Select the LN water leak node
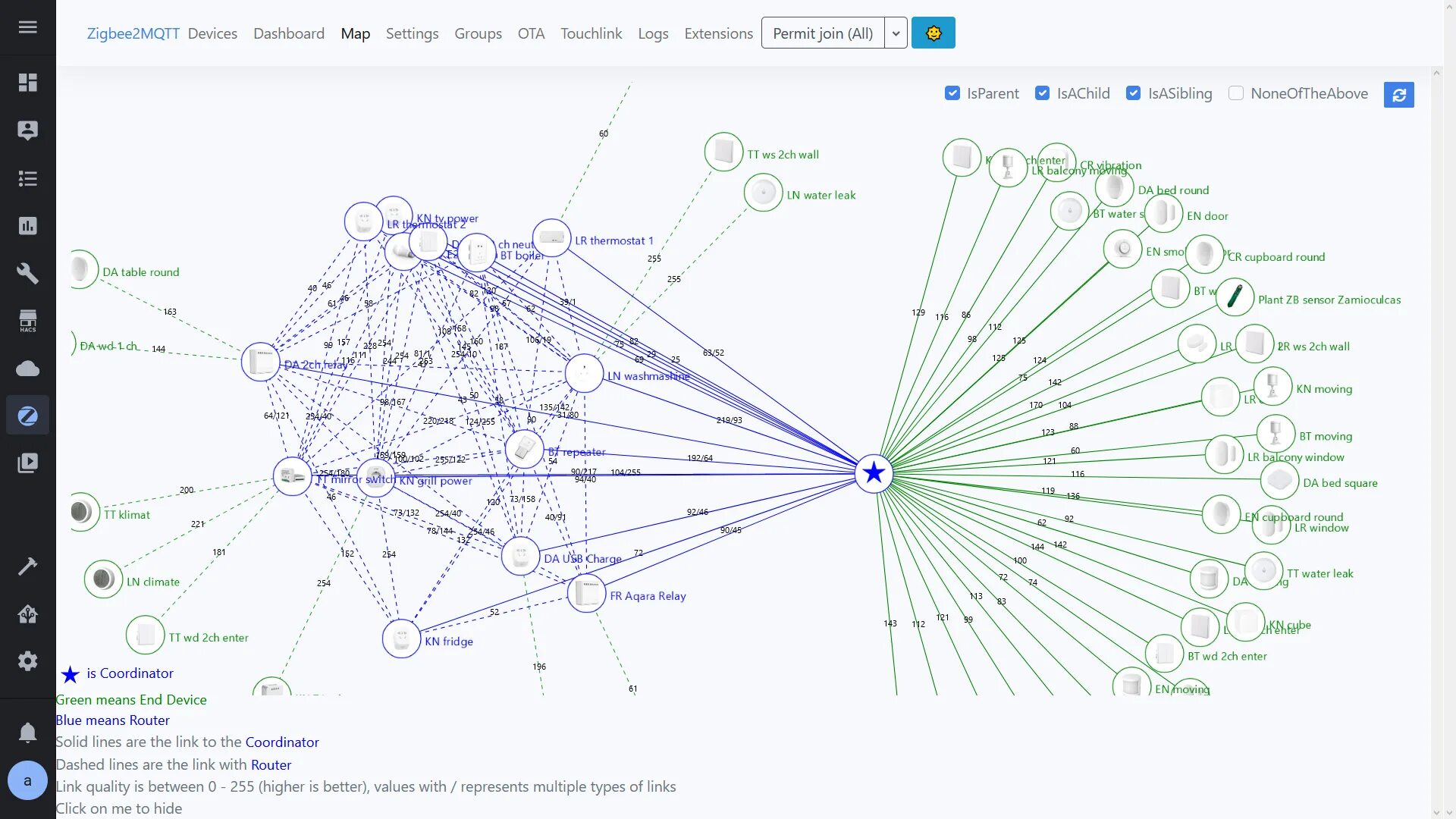Viewport: 1456px width, 819px height. 763,193
